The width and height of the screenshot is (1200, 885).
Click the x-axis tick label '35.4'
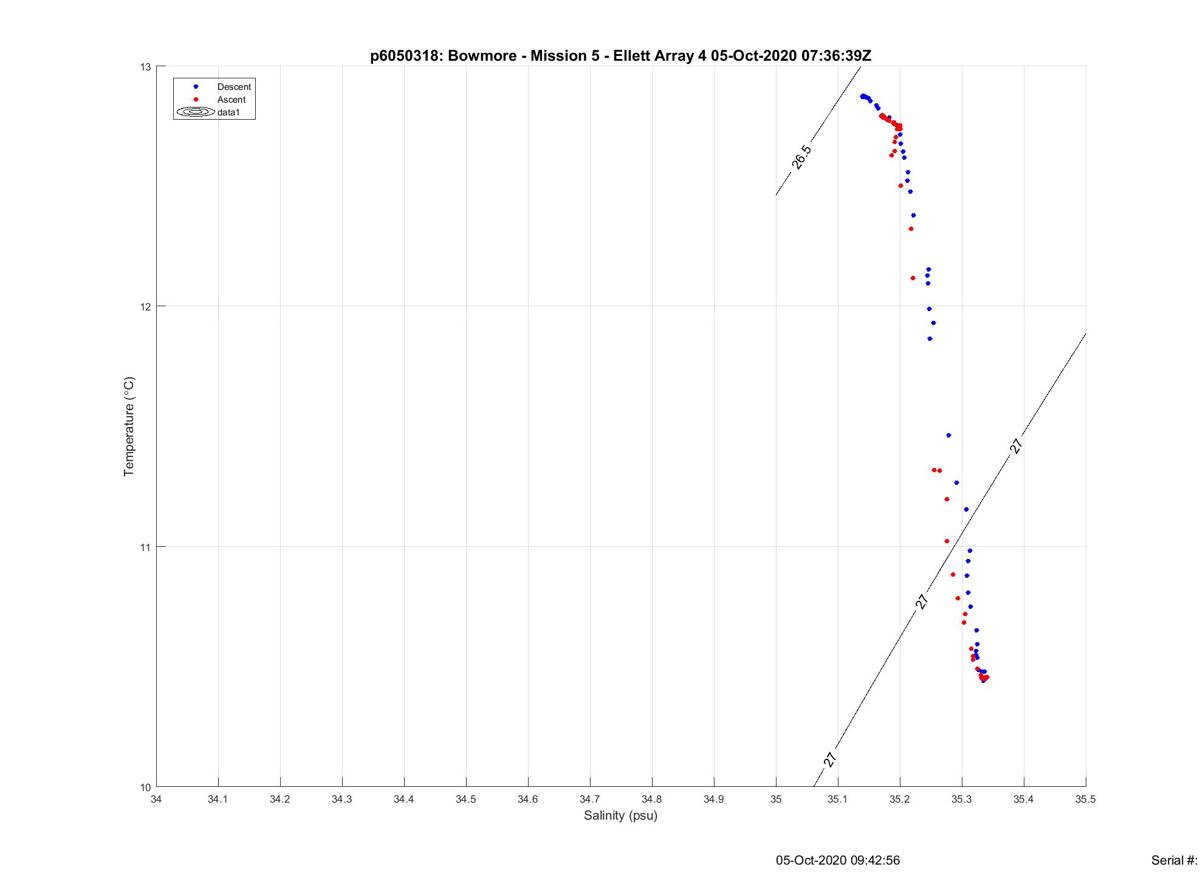pos(1024,799)
